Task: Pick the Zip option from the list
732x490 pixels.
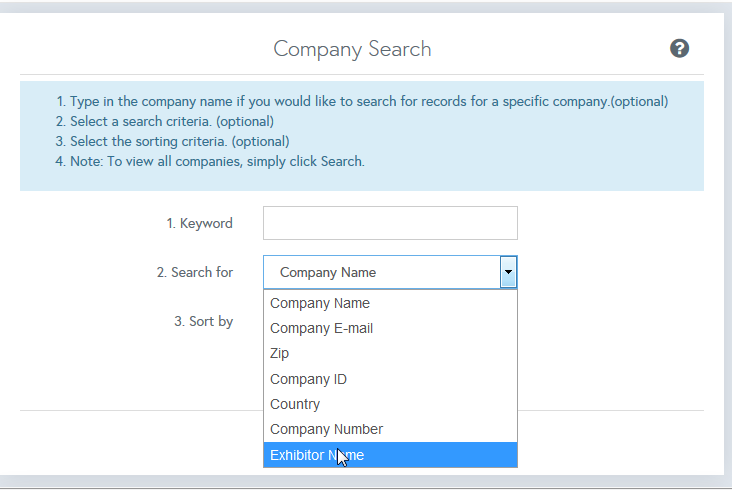Action: coord(280,353)
